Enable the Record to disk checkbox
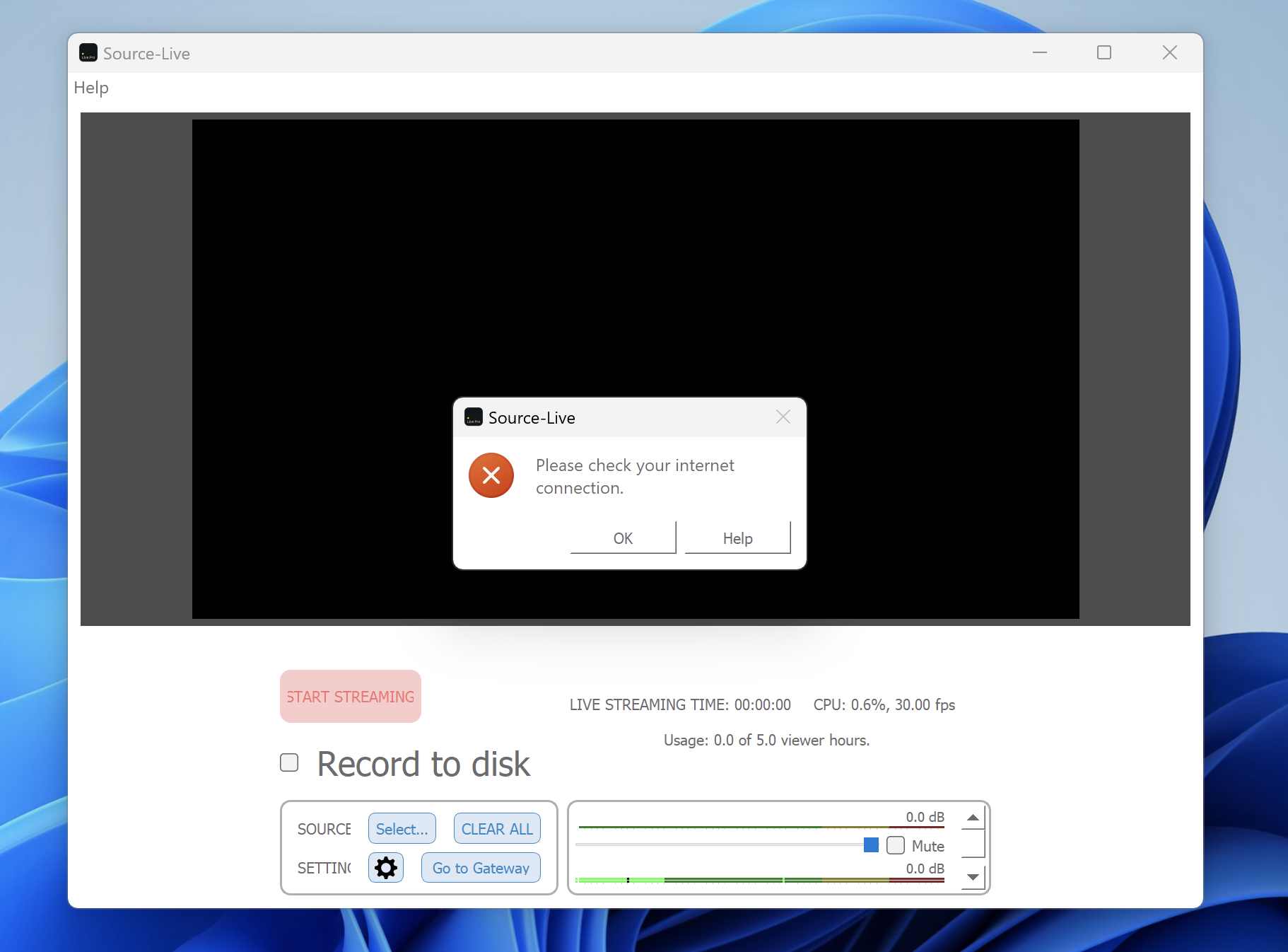Image resolution: width=1288 pixels, height=952 pixels. [x=289, y=762]
